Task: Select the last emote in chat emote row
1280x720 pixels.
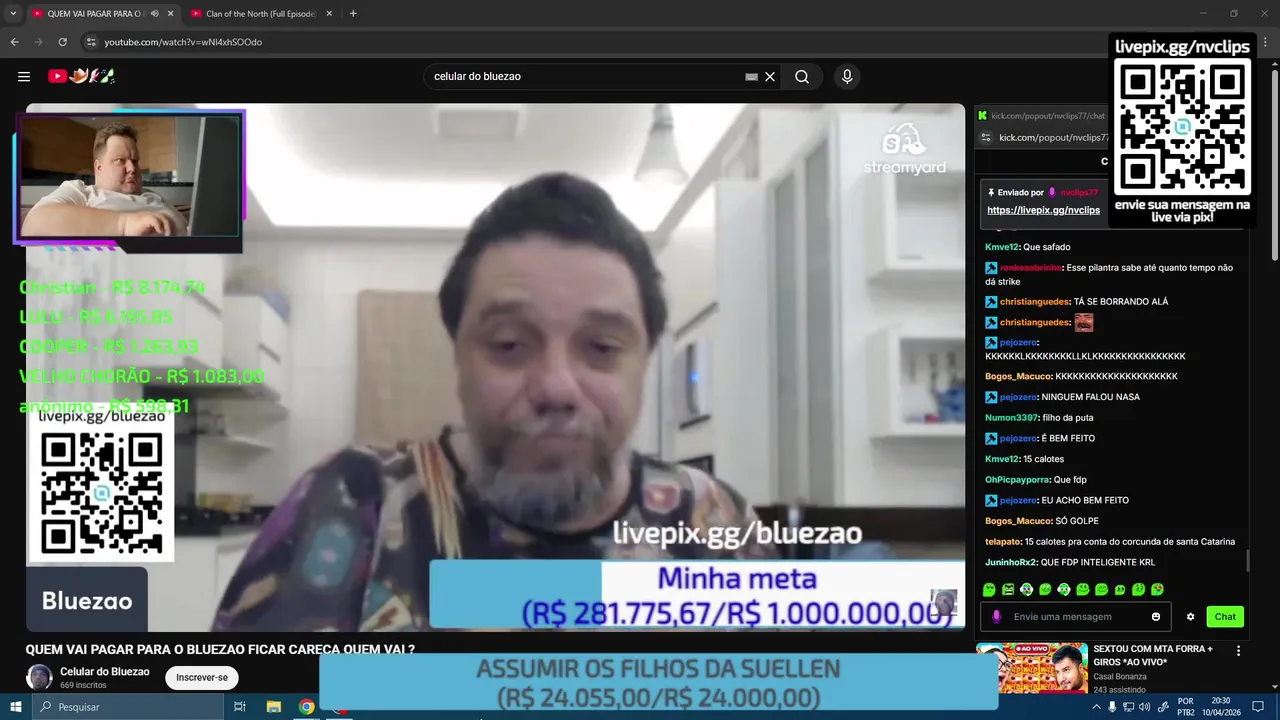Action: click(1157, 590)
